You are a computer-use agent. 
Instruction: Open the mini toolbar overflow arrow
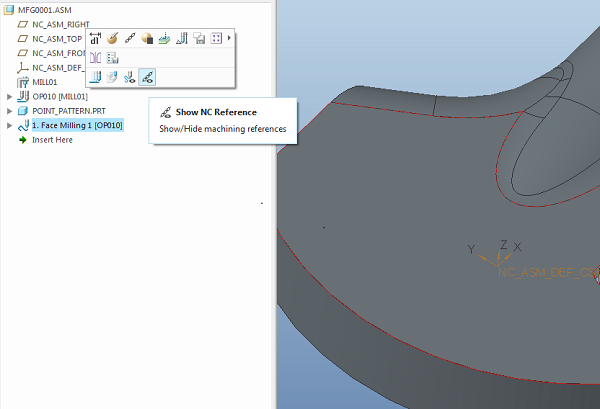pyautogui.click(x=230, y=38)
